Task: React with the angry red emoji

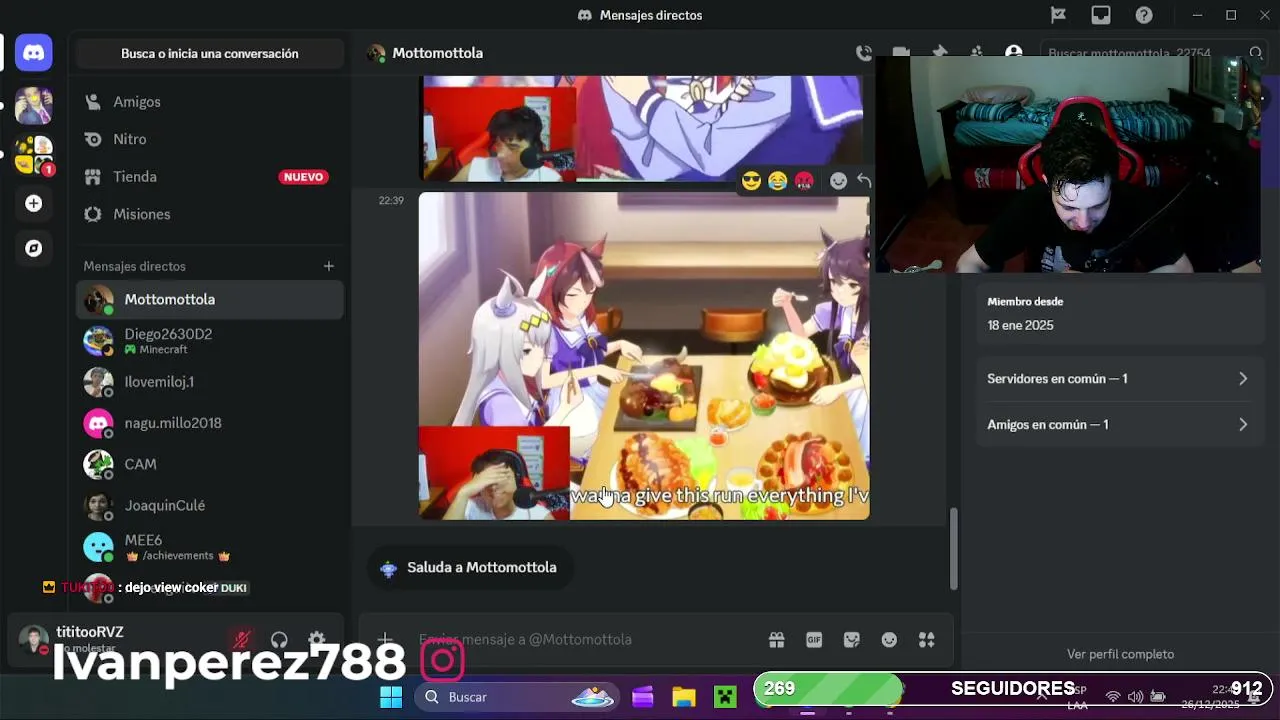Action: pos(804,181)
